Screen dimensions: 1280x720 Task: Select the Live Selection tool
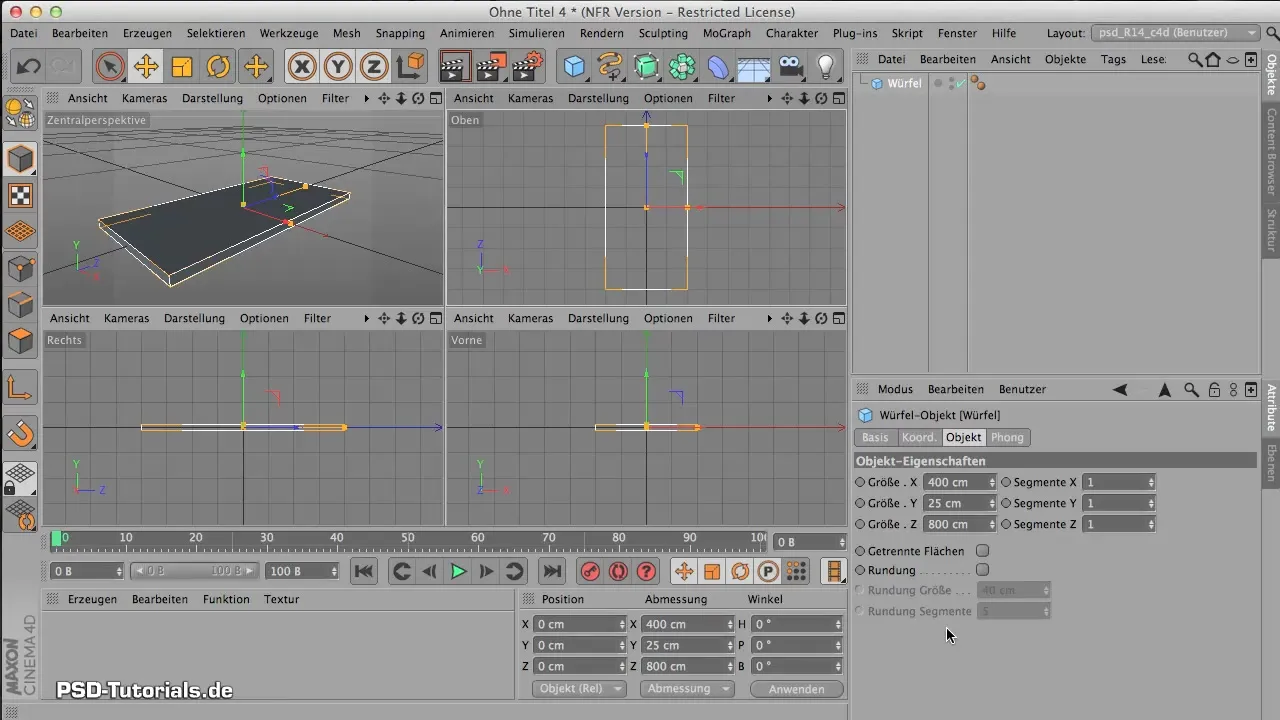click(110, 67)
